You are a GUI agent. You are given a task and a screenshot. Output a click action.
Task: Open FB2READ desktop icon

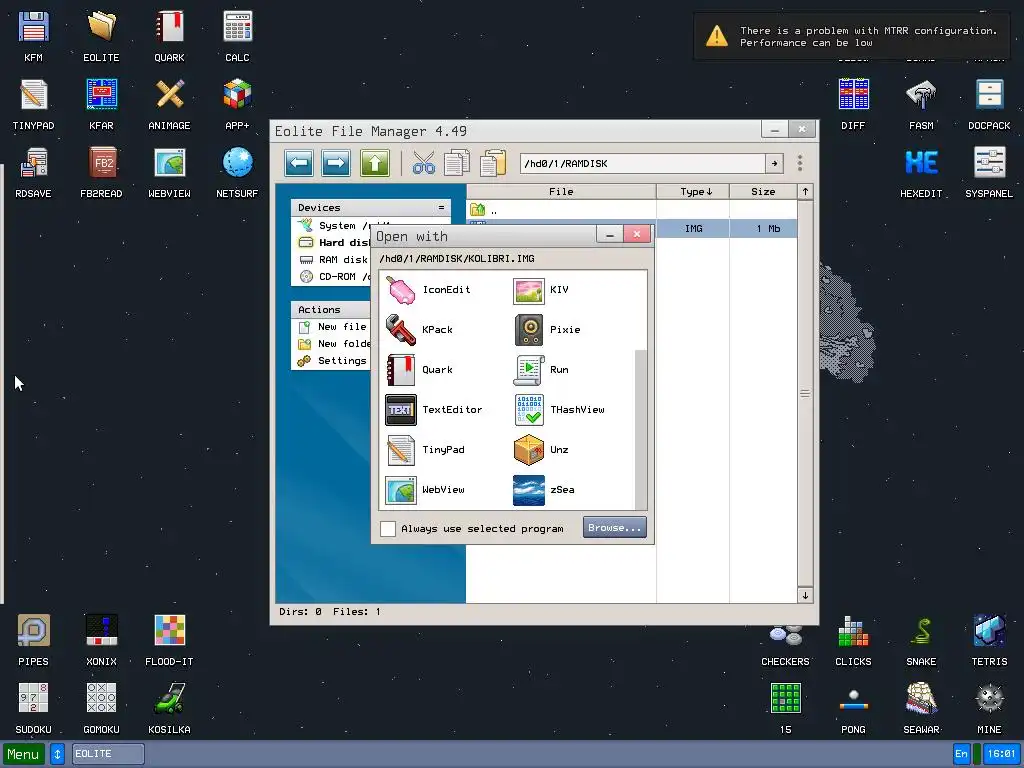coord(101,172)
